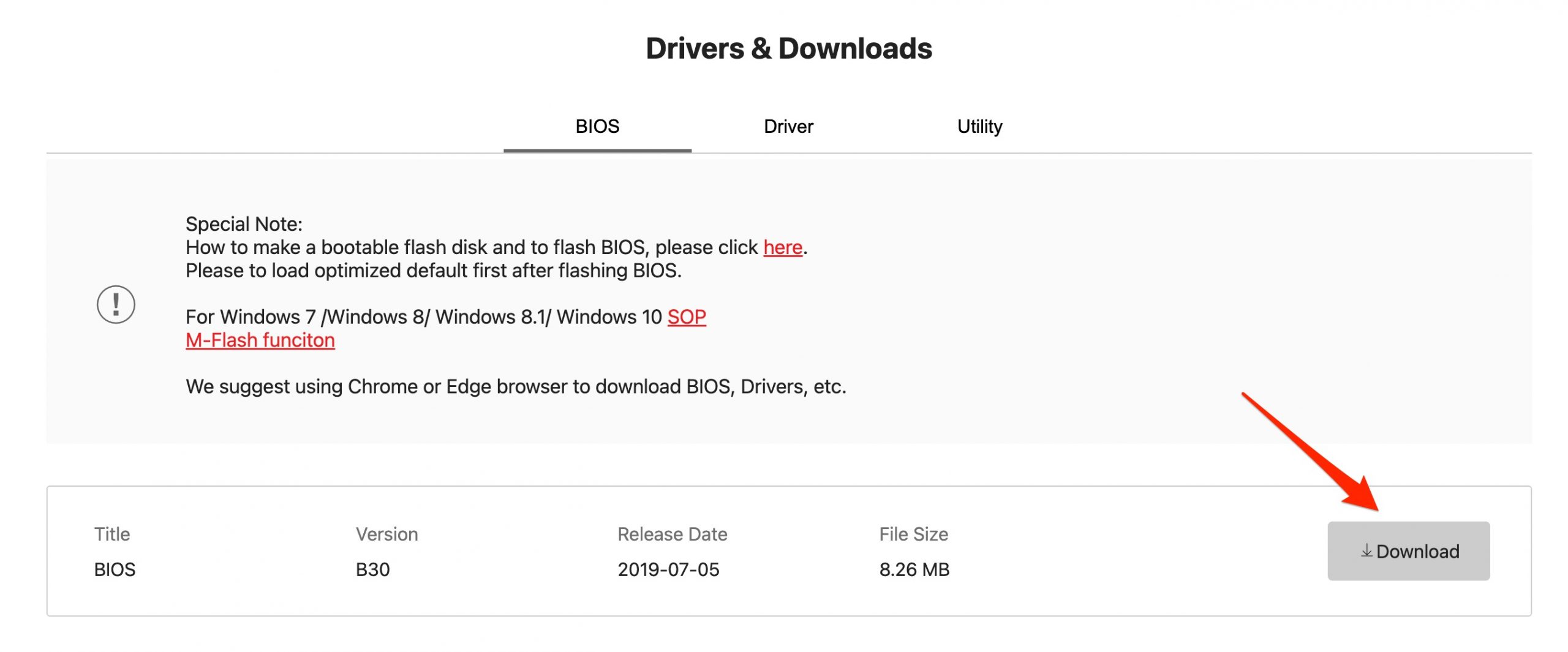The height and width of the screenshot is (652, 1568).
Task: Download the BIOS B30 file
Action: pyautogui.click(x=1408, y=551)
